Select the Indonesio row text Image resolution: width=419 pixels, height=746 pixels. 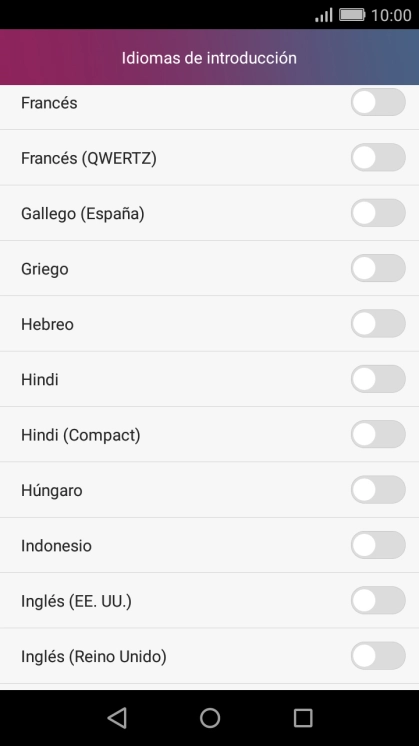tap(56, 546)
